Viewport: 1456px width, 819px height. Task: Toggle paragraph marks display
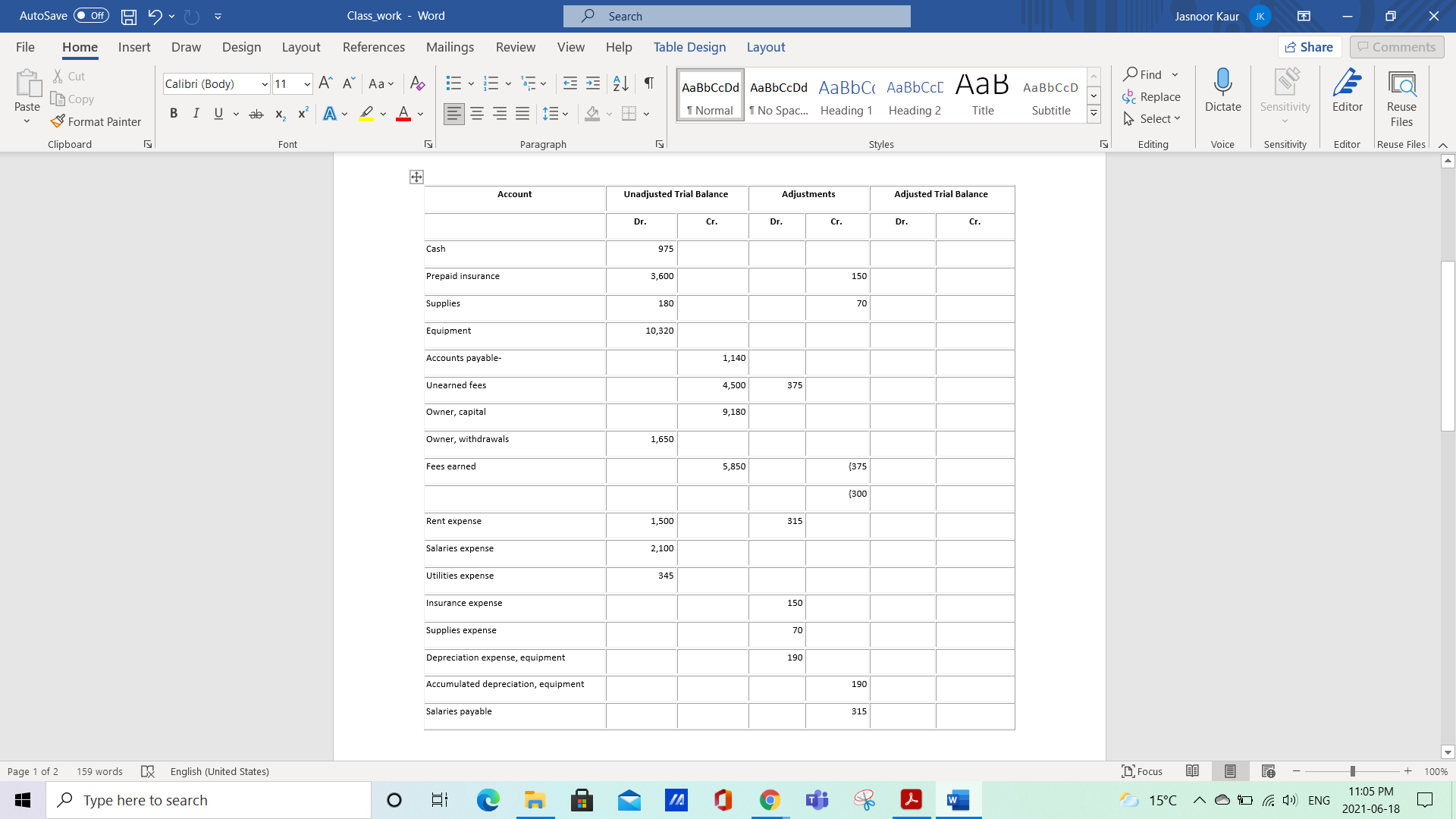point(648,83)
